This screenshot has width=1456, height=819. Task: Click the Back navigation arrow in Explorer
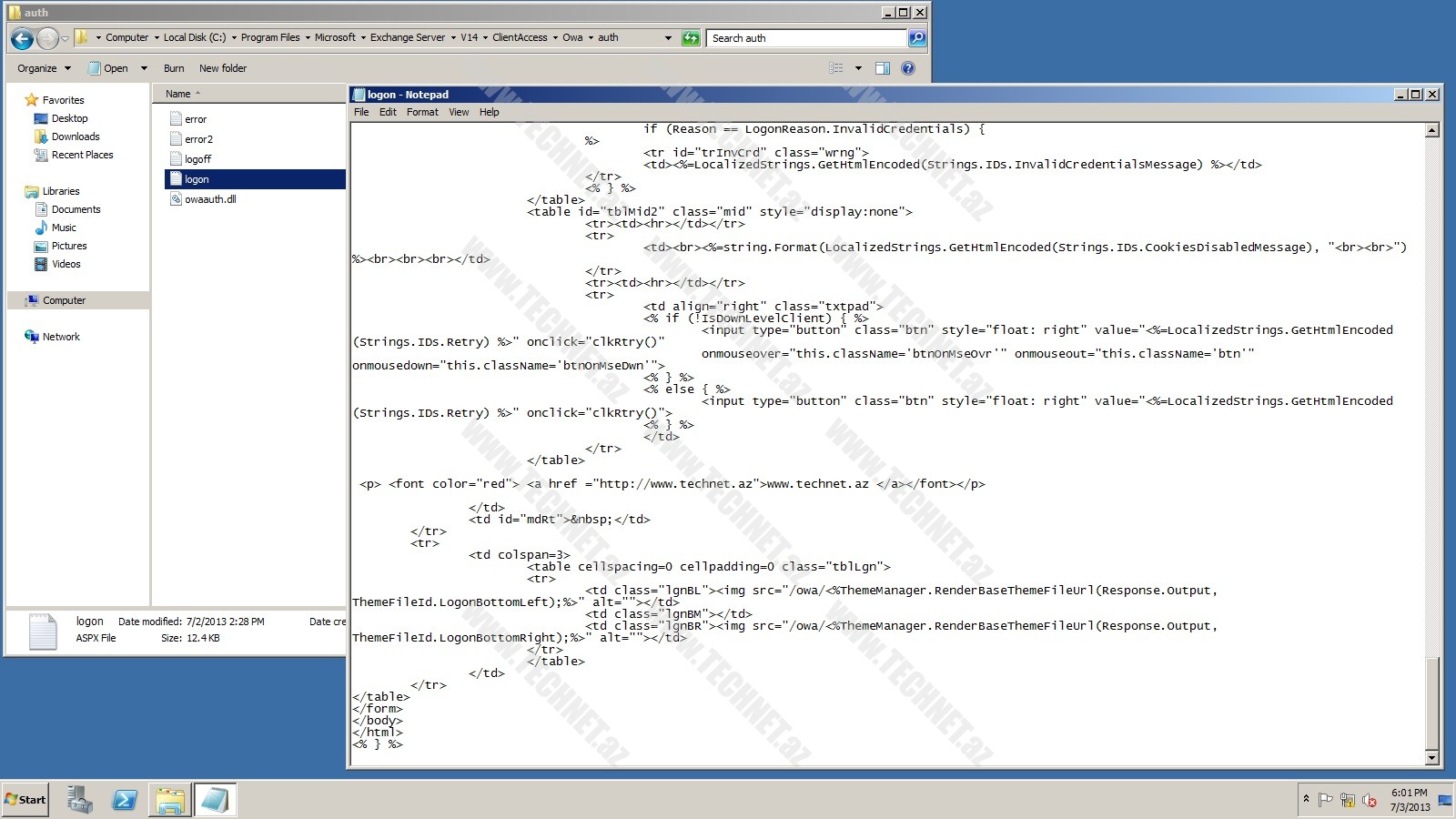pyautogui.click(x=23, y=38)
